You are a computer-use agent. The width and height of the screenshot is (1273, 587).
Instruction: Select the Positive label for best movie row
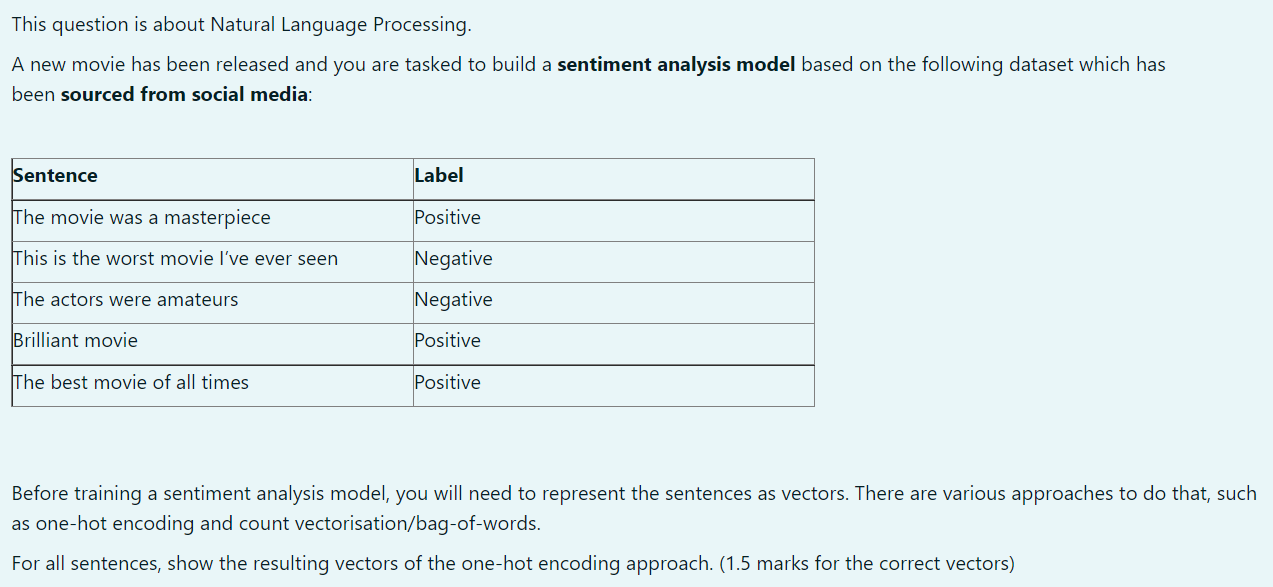coord(448,383)
